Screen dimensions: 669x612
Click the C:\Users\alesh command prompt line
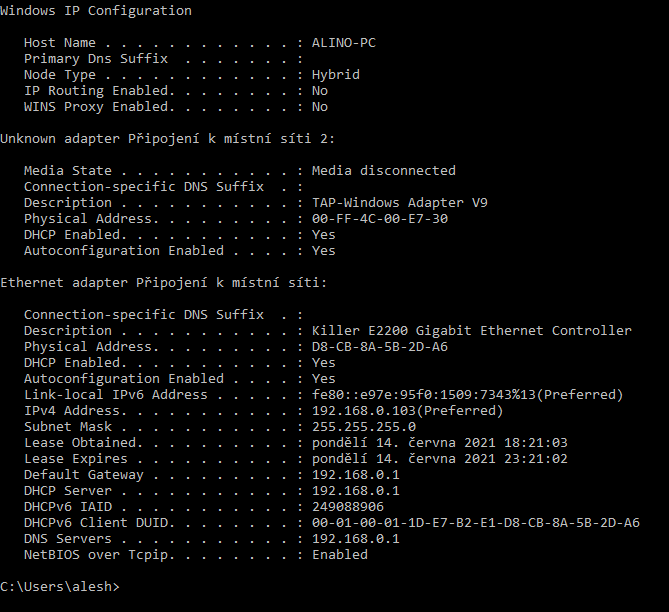pyautogui.click(x=59, y=587)
